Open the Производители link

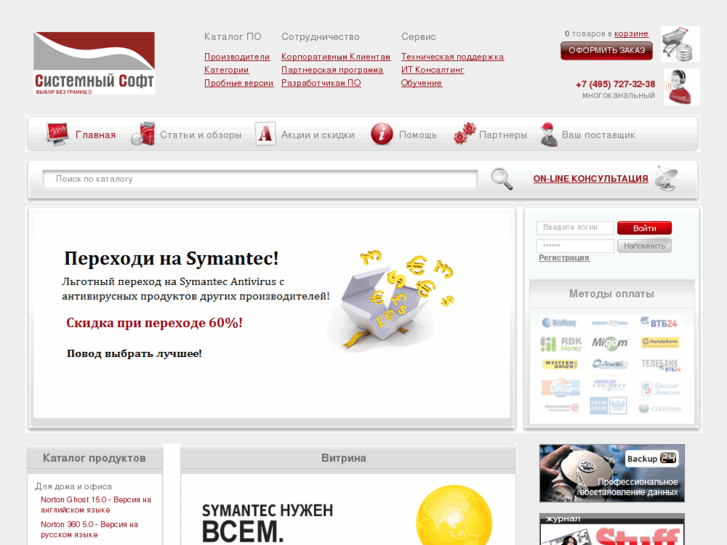click(237, 57)
